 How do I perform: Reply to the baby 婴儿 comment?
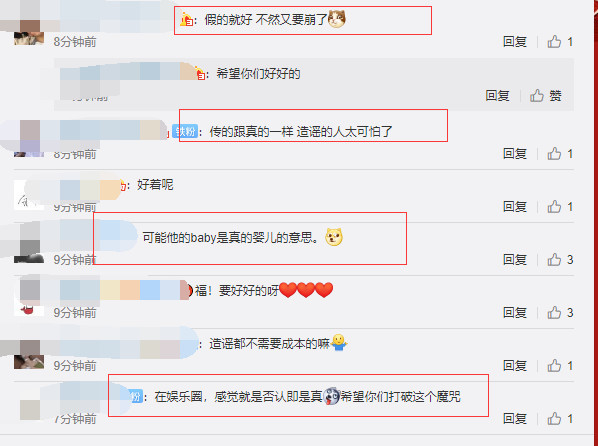pos(514,260)
